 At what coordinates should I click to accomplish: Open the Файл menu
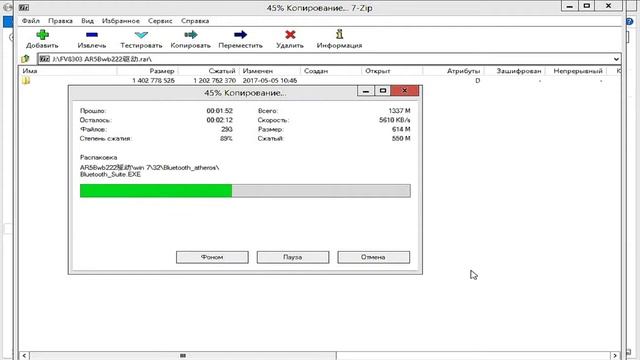tap(31, 21)
